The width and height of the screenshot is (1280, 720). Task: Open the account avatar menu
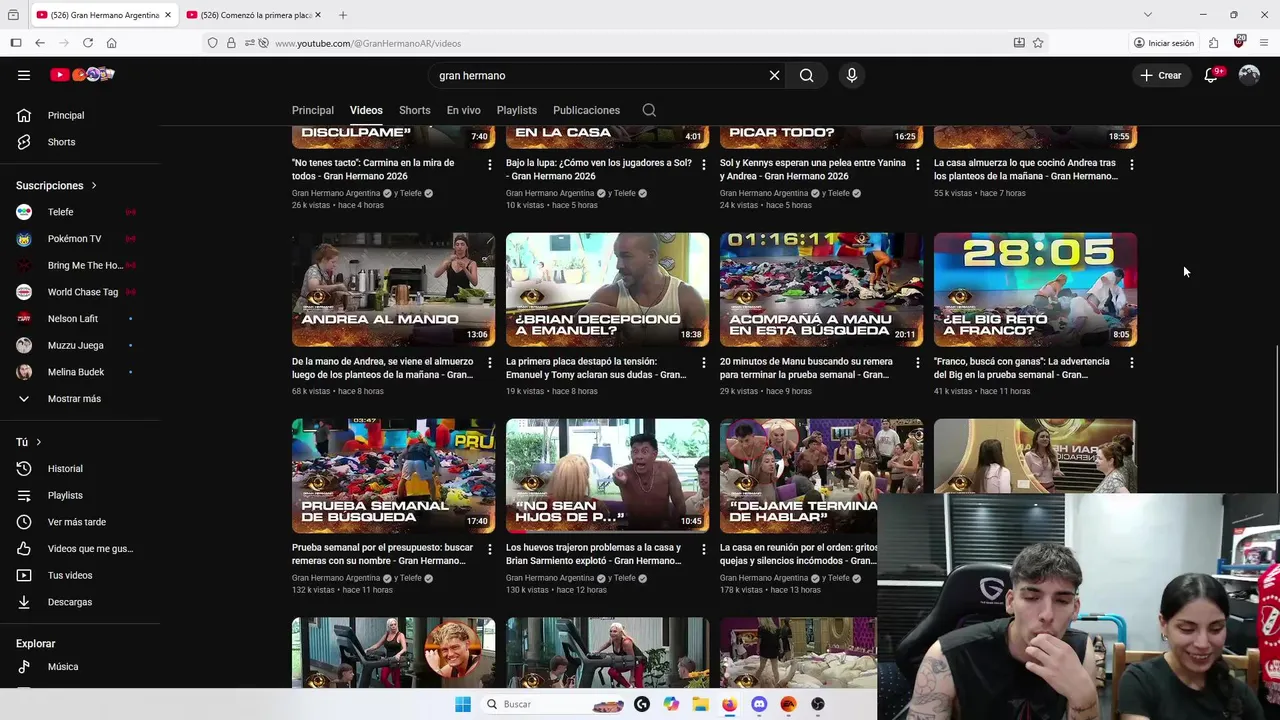pyautogui.click(x=1249, y=75)
